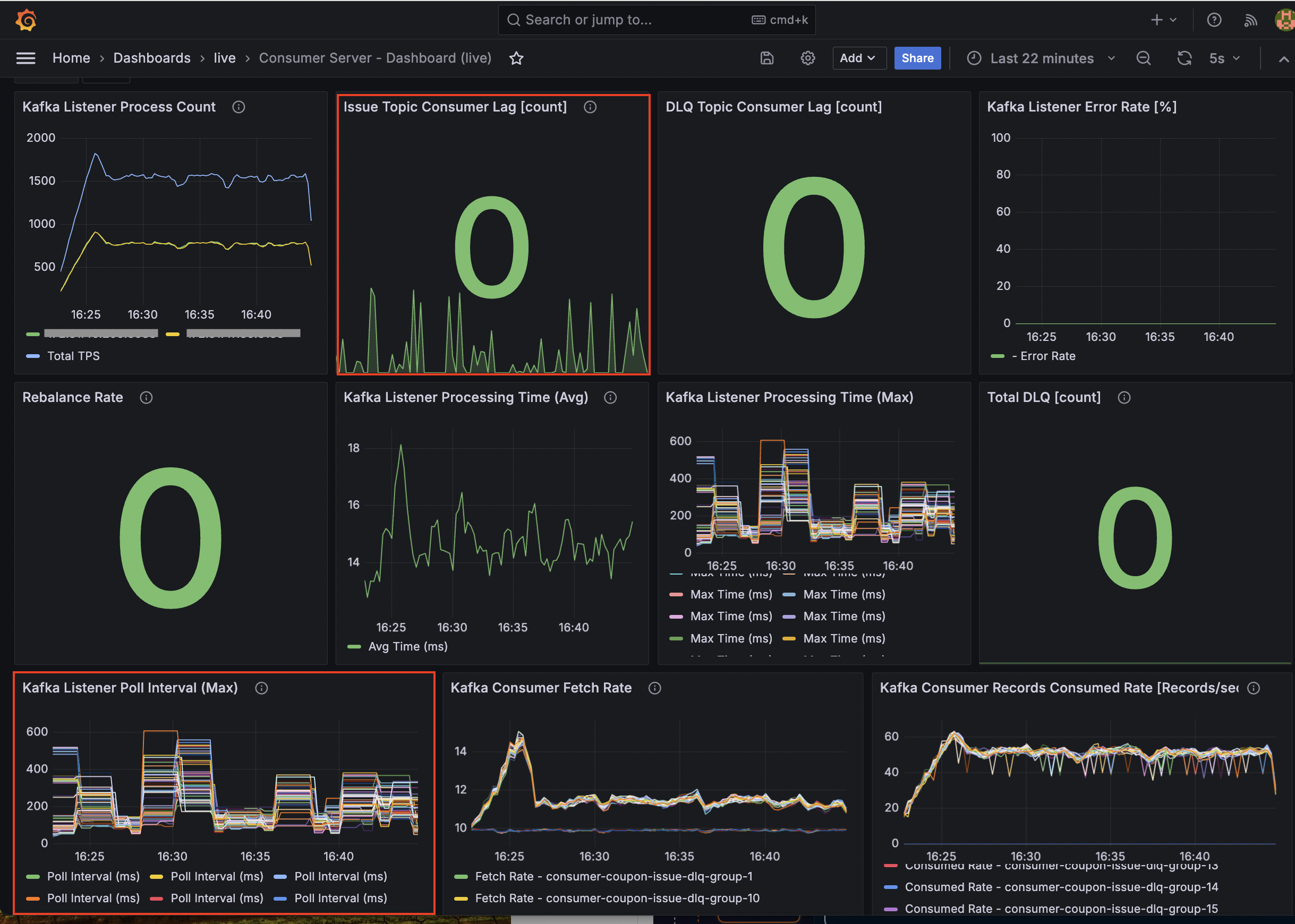
Task: Go to Dashboards breadcrumb
Action: click(152, 58)
